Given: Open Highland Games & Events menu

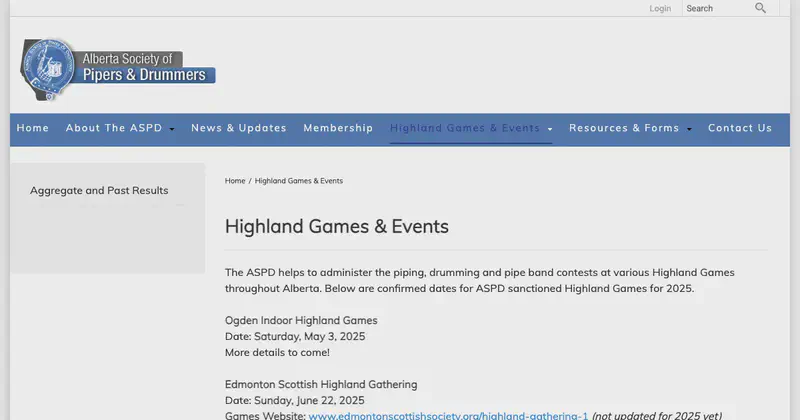Looking at the screenshot, I should 465,128.
